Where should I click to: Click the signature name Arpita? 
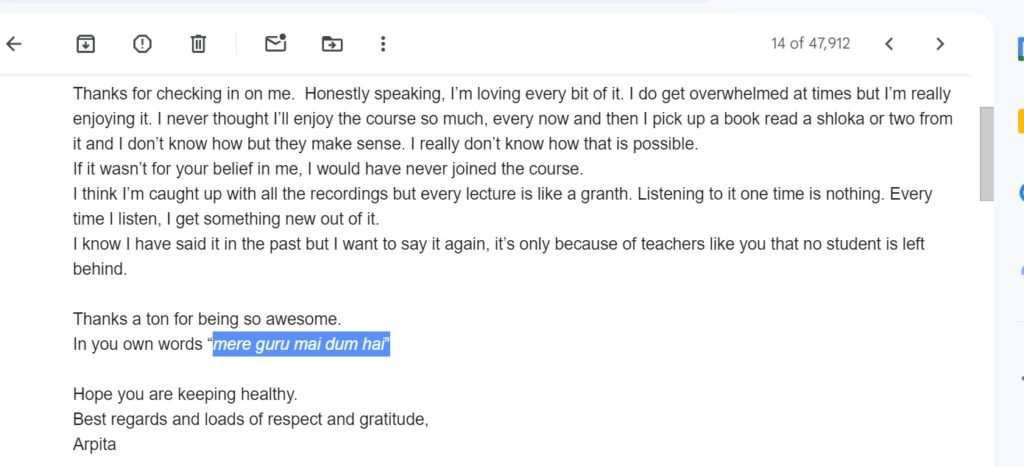point(95,445)
